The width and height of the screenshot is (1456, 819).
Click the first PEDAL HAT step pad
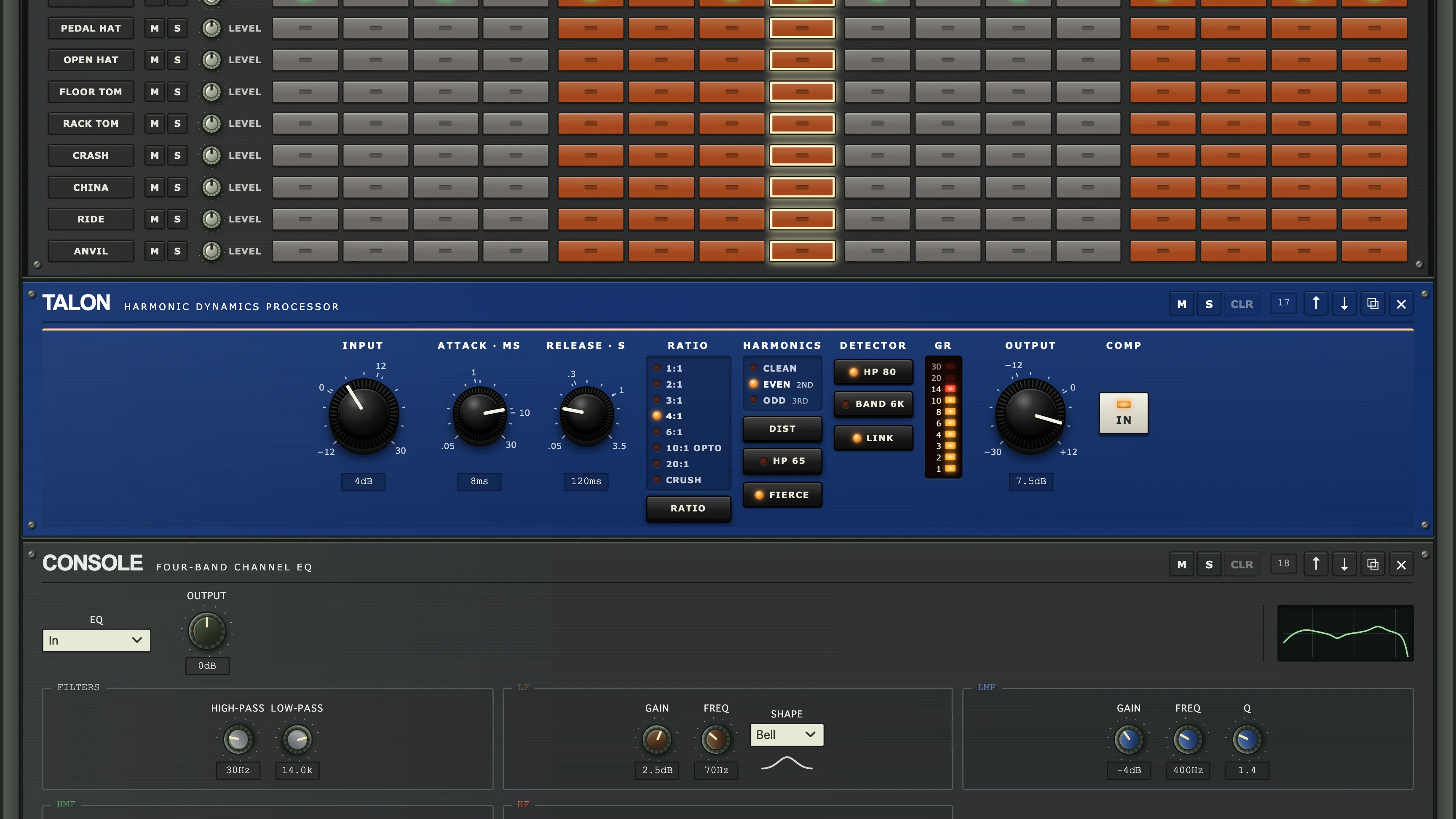(305, 28)
